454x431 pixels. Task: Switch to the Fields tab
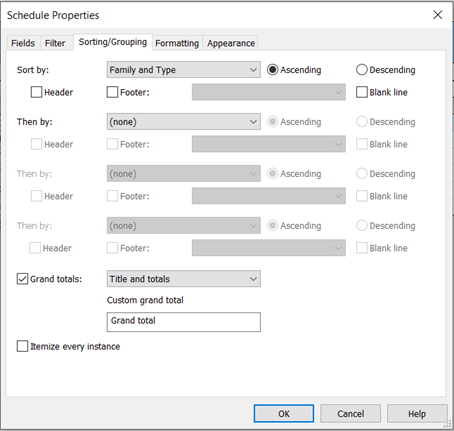coord(23,43)
